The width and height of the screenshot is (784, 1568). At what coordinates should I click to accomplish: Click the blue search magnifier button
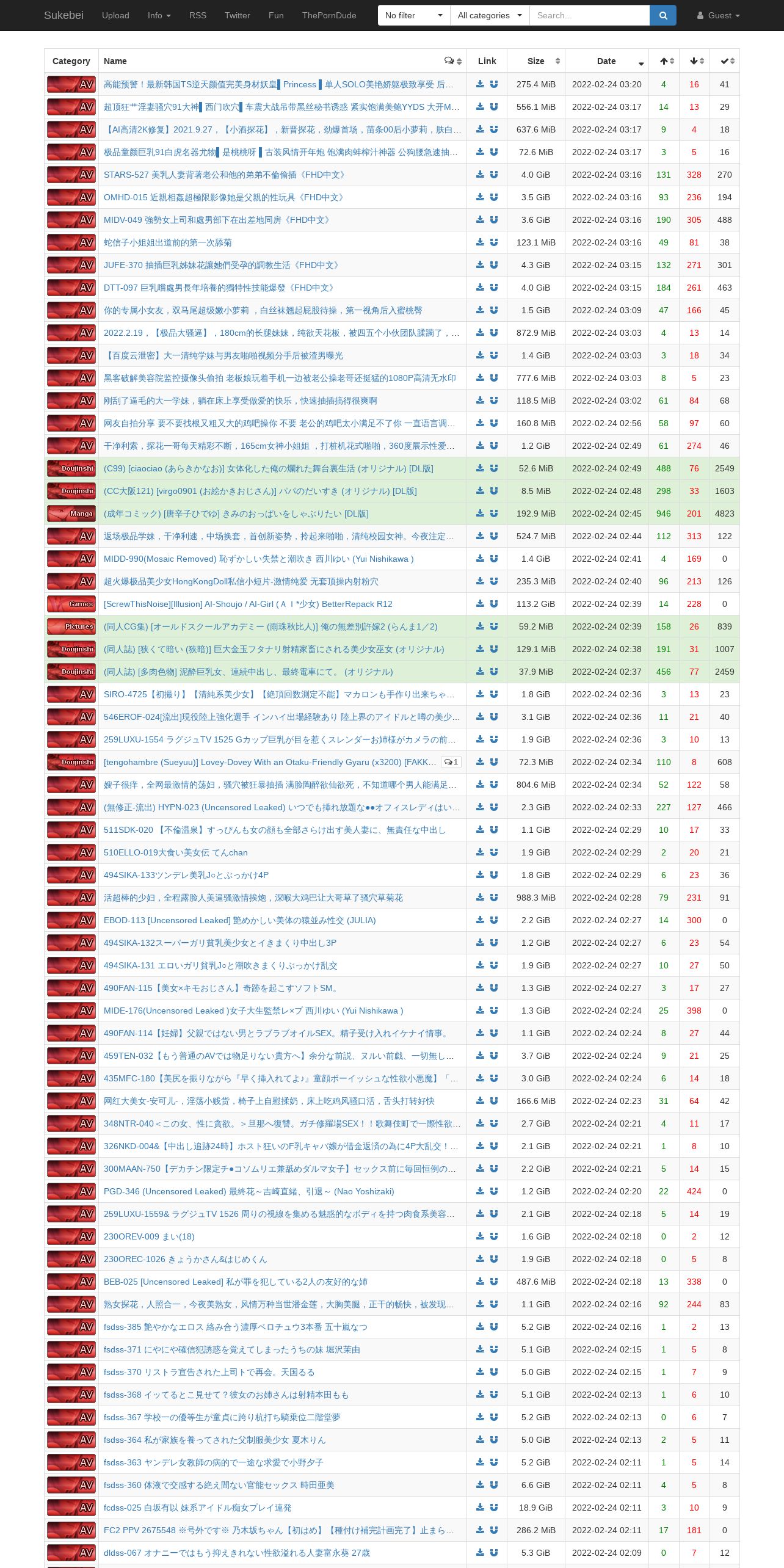coord(663,15)
